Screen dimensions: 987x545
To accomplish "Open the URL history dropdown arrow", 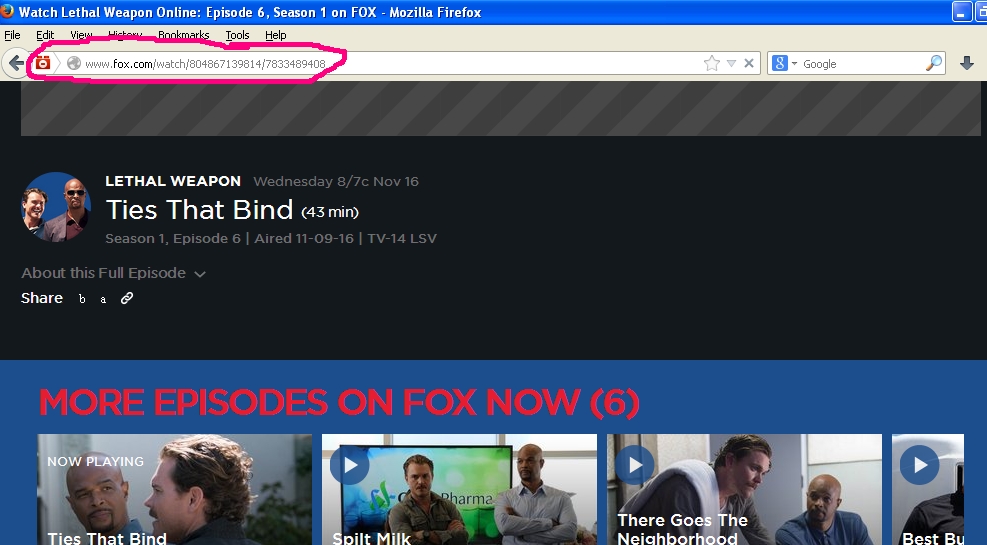I will (x=731, y=64).
